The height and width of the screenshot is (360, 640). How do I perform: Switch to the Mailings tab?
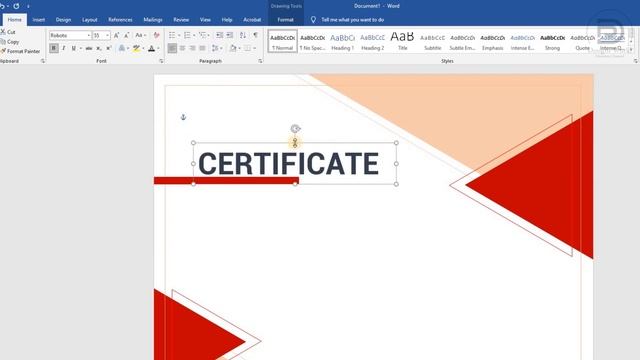(153, 20)
